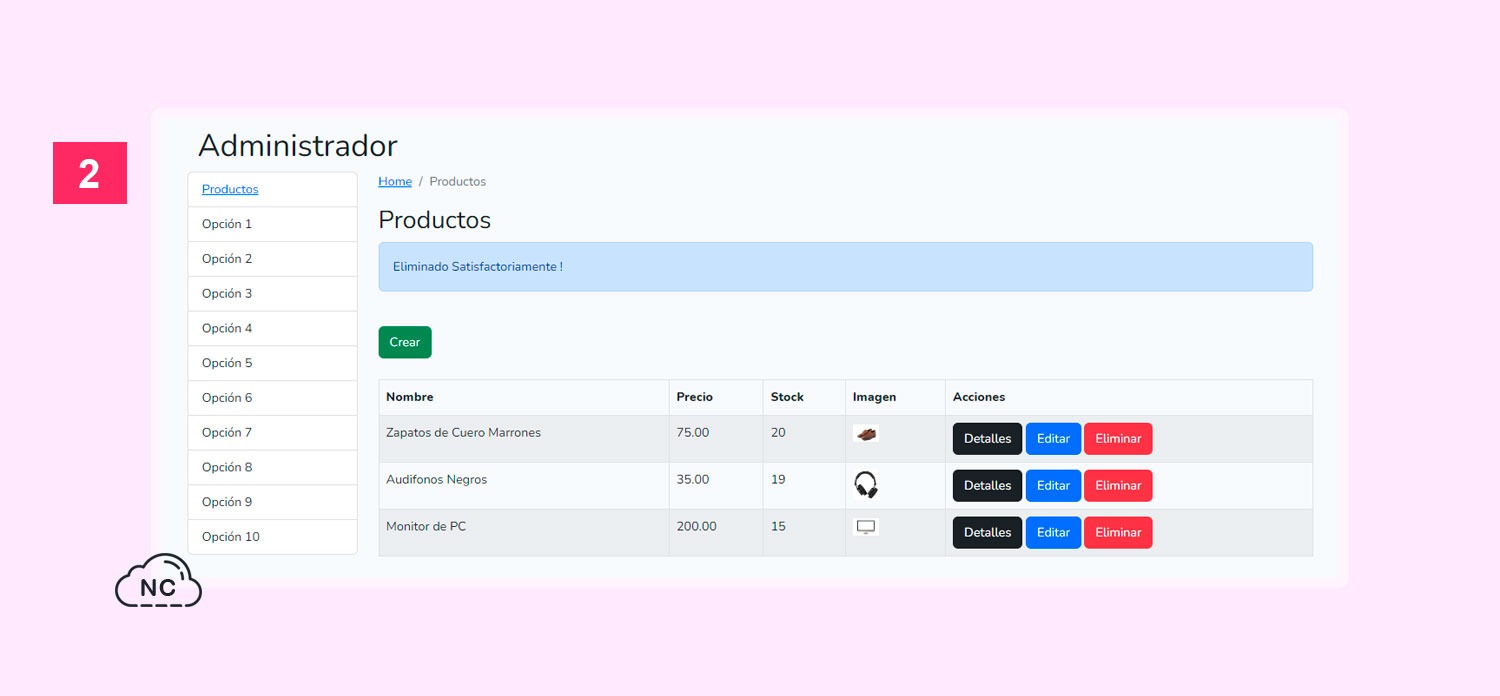Click the Administrador page title
Viewport: 1500px width, 696px height.
click(x=298, y=146)
